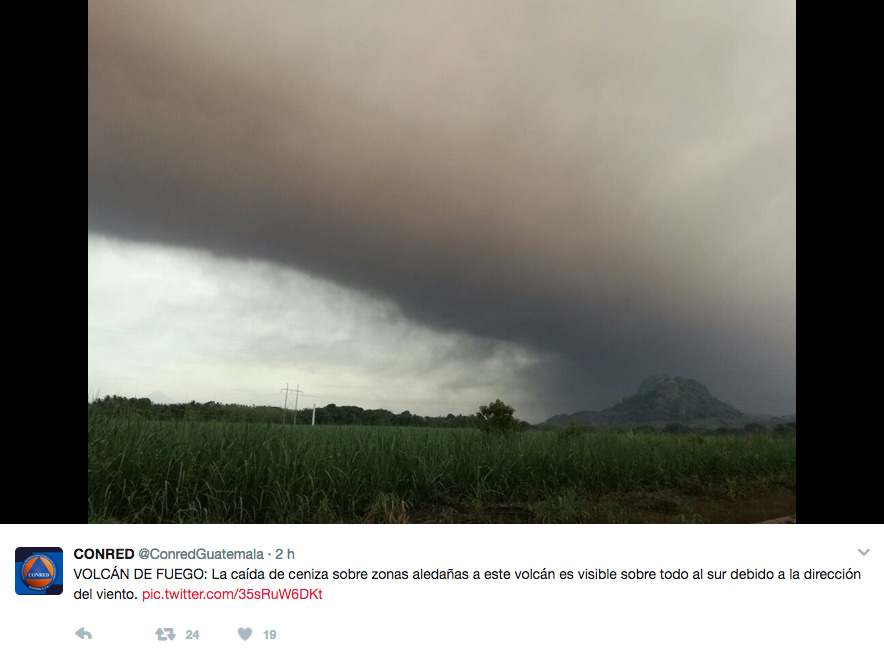The height and width of the screenshot is (662, 884).
Task: View the like count of 19
Action: [269, 634]
